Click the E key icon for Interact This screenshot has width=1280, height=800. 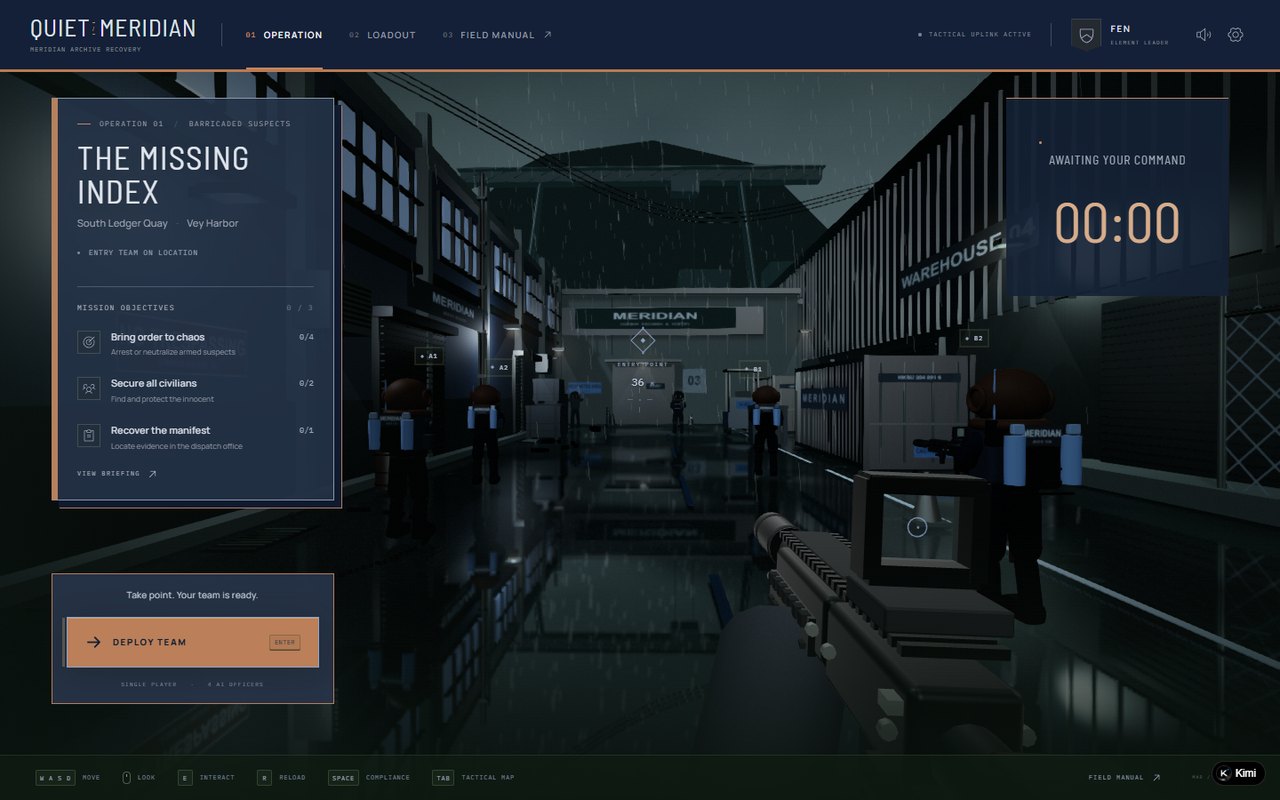(185, 777)
